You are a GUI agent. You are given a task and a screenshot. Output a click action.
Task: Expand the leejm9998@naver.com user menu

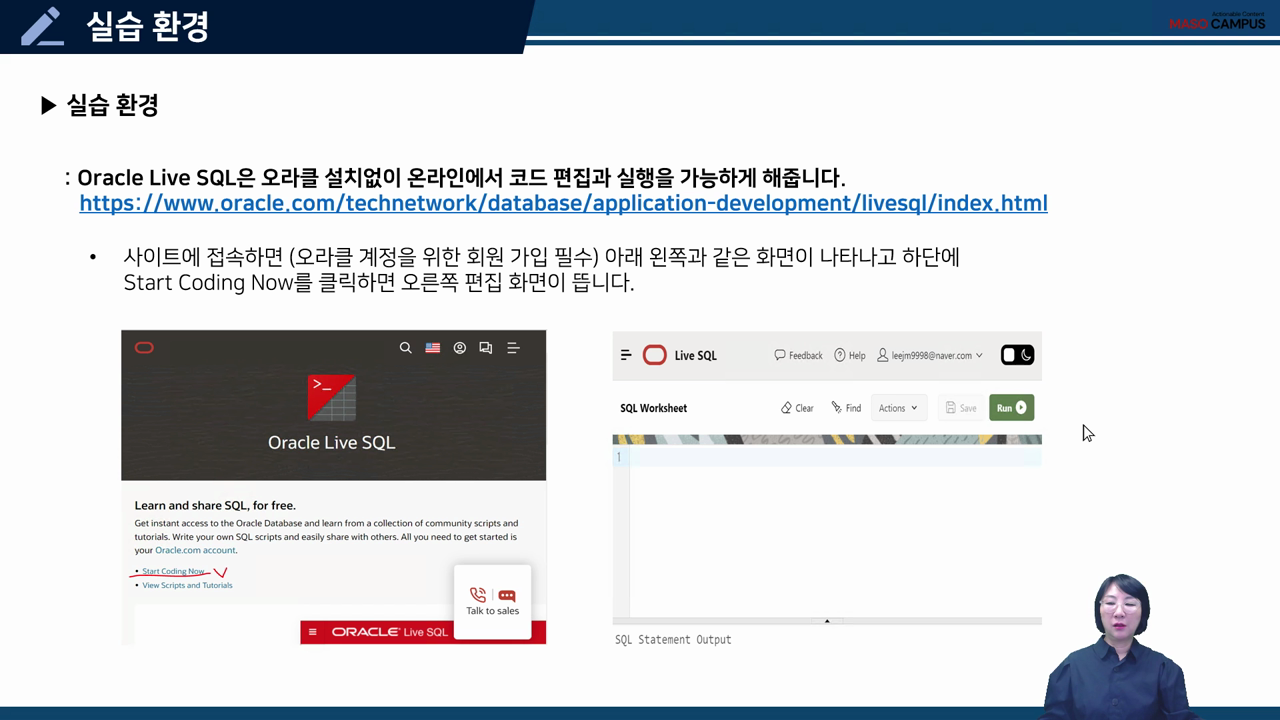tap(930, 355)
